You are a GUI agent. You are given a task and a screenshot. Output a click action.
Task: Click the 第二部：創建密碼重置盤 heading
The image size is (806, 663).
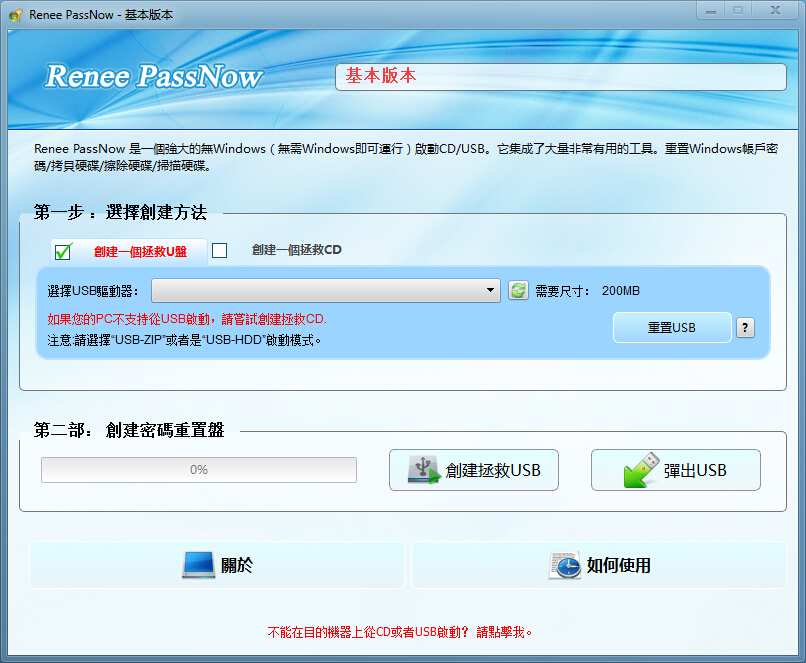[129, 430]
